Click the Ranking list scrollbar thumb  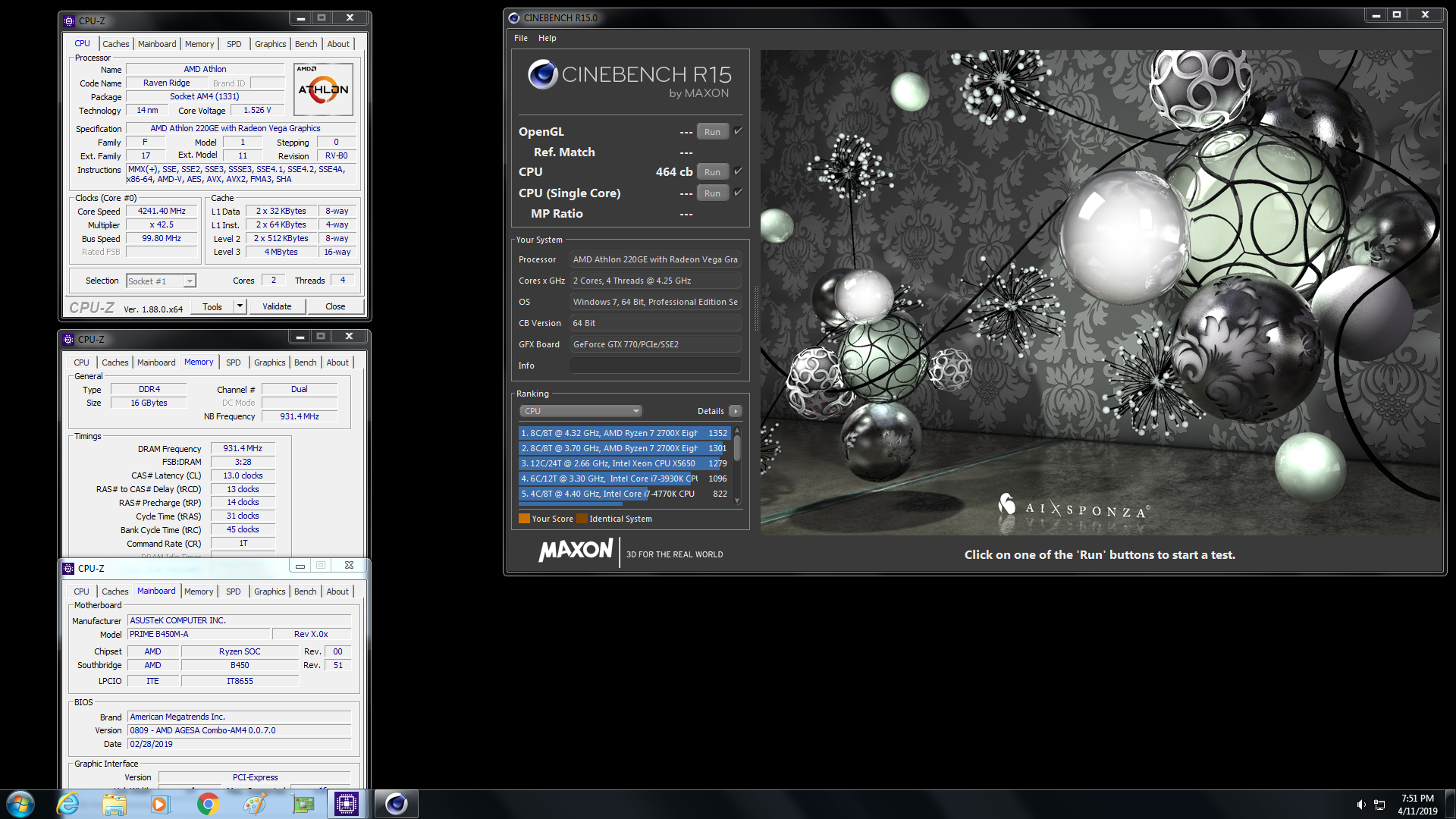(x=737, y=448)
